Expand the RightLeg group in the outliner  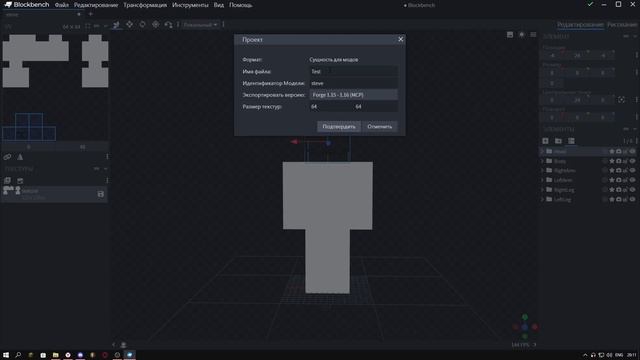(542, 190)
